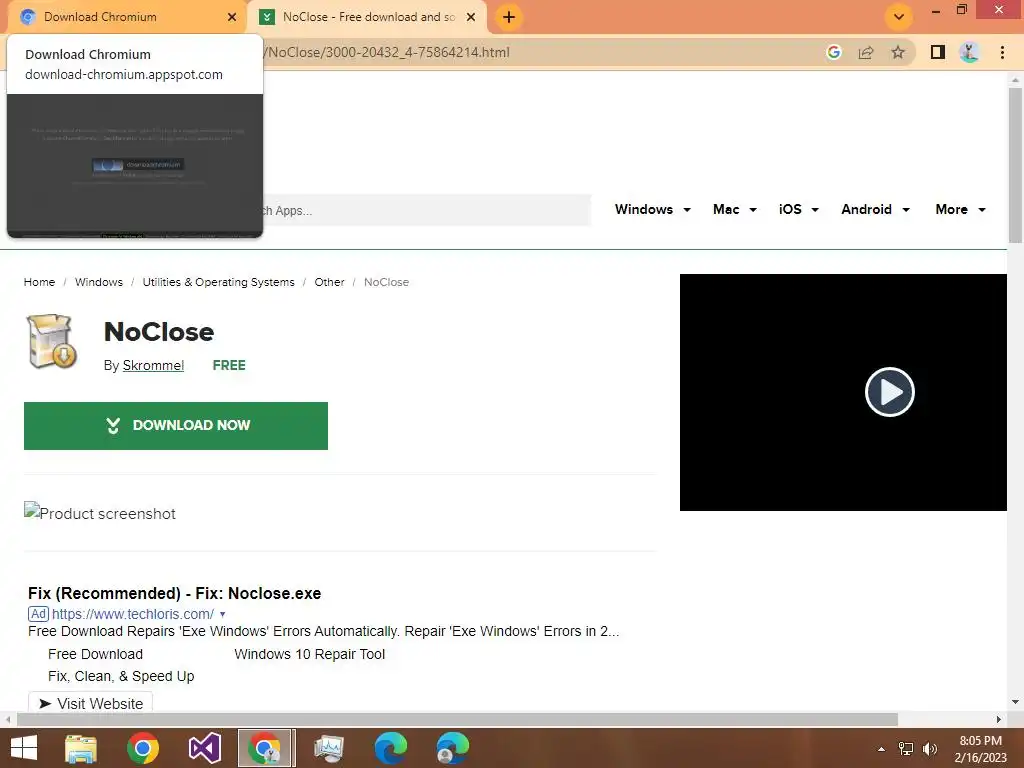Open a new browser tab
The height and width of the screenshot is (768, 1024).
coord(509,17)
